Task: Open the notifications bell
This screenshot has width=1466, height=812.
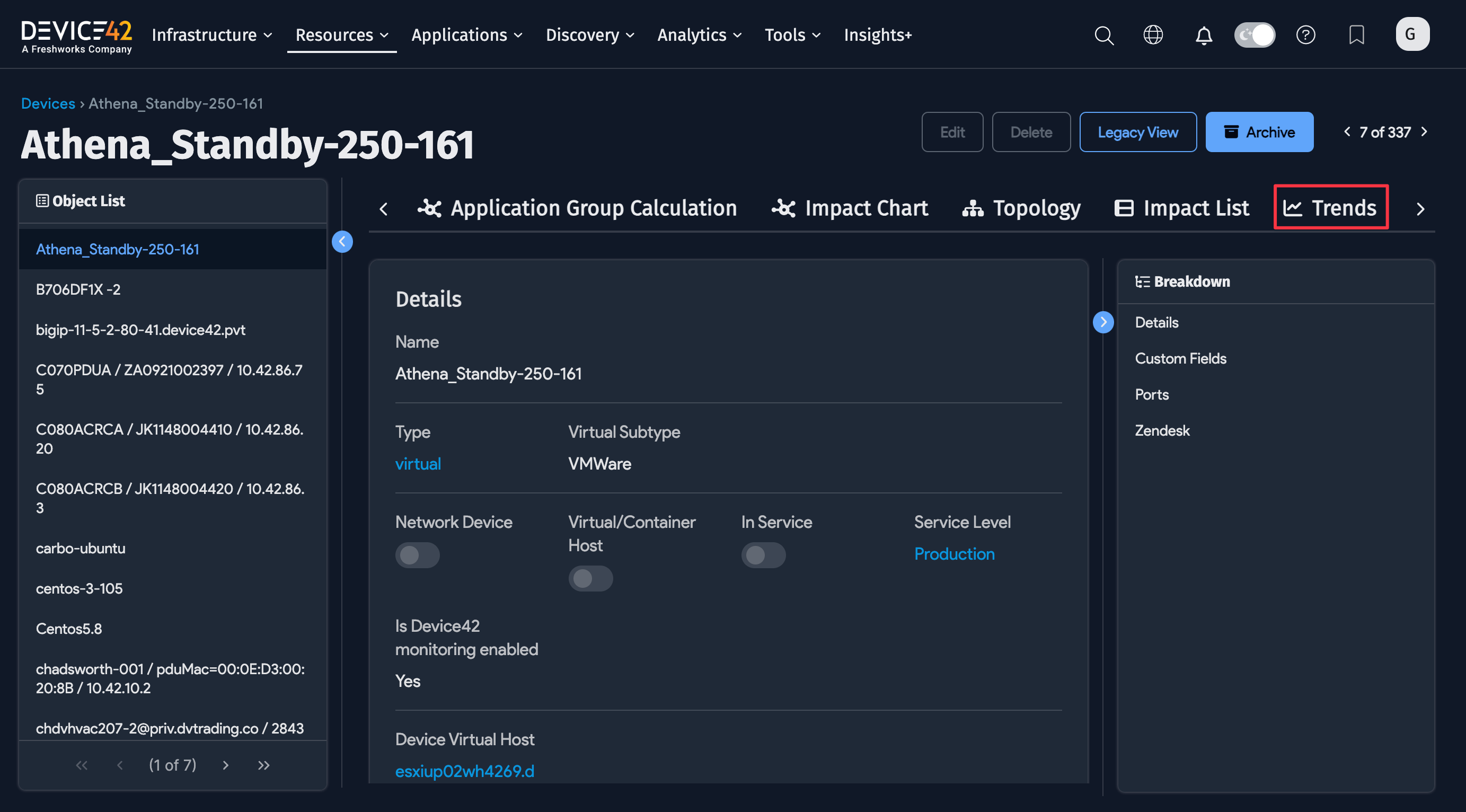Action: point(1203,36)
